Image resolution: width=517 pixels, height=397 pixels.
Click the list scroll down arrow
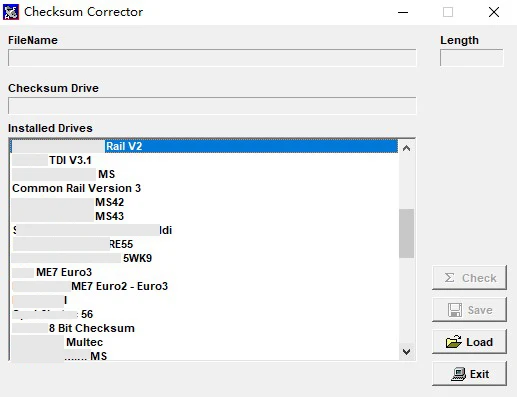[406, 352]
